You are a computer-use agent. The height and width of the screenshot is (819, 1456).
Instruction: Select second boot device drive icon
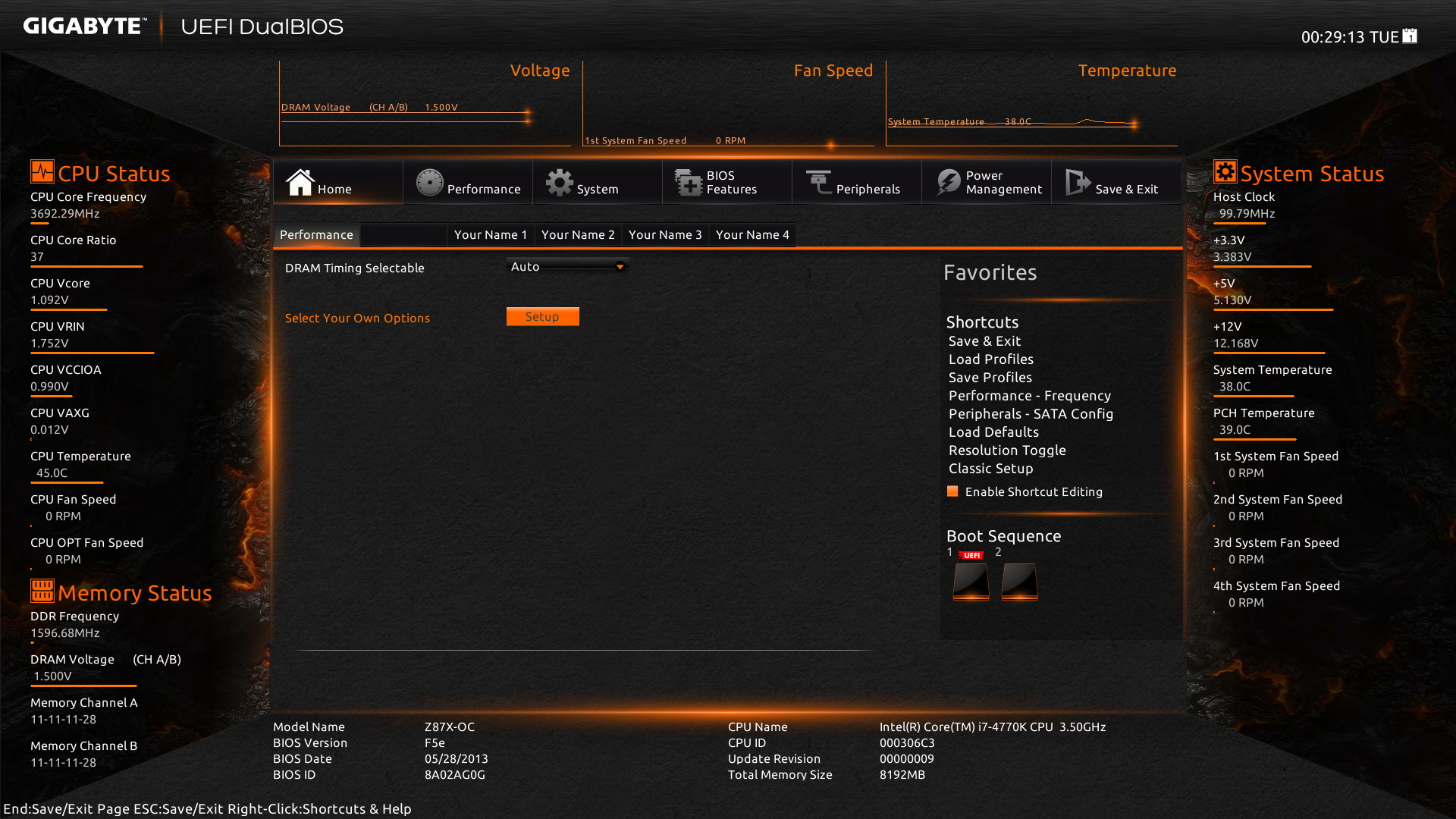pyautogui.click(x=1019, y=581)
